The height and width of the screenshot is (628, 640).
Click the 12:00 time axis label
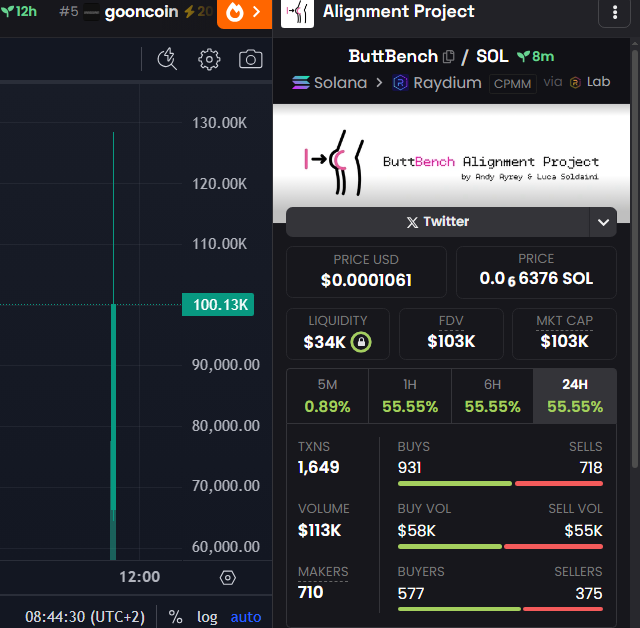click(140, 577)
